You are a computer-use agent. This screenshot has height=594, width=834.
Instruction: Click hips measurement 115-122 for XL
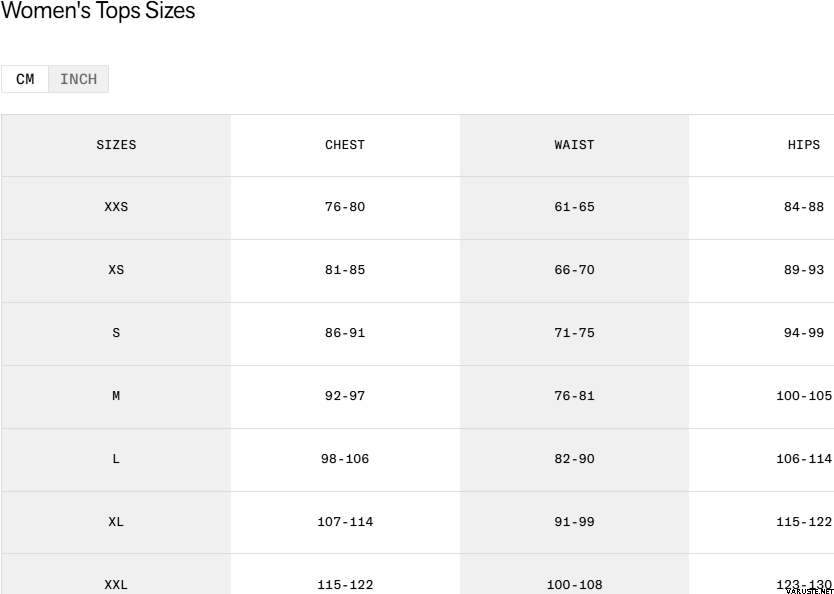point(803,522)
